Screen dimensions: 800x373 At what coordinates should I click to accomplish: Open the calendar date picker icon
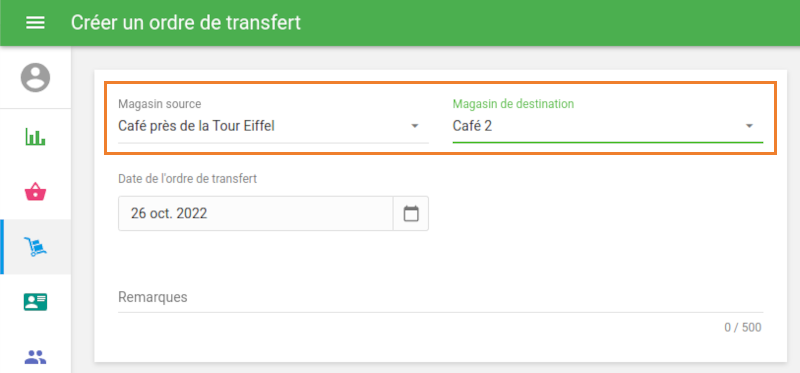[x=411, y=213]
